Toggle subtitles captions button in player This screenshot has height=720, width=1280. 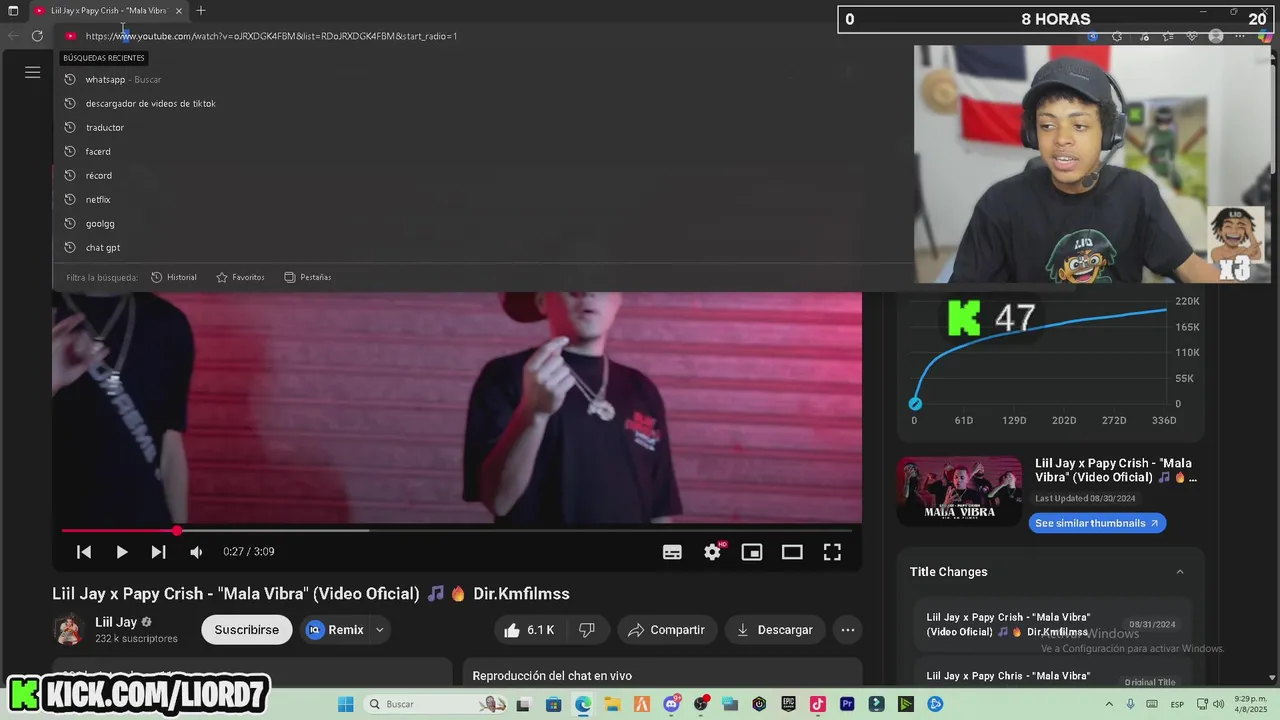(x=672, y=552)
